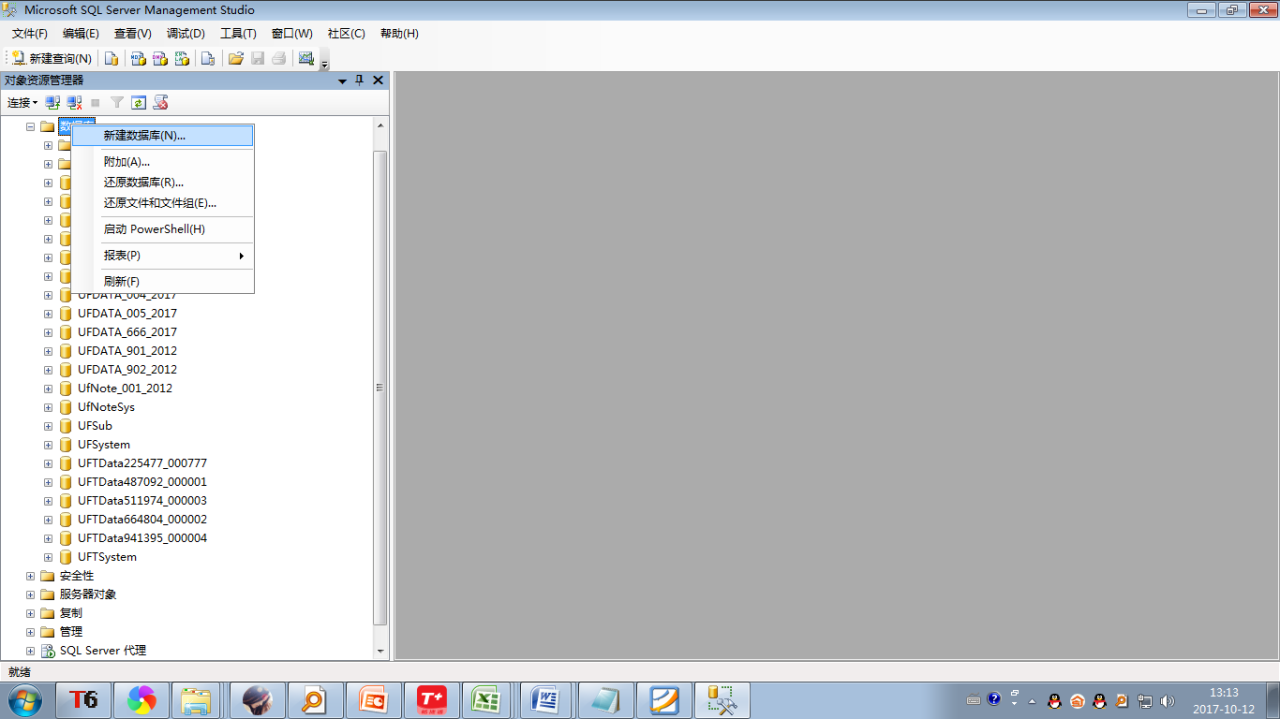Image resolution: width=1280 pixels, height=719 pixels.
Task: Open the Object Explorer window position dropdown
Action: (343, 81)
